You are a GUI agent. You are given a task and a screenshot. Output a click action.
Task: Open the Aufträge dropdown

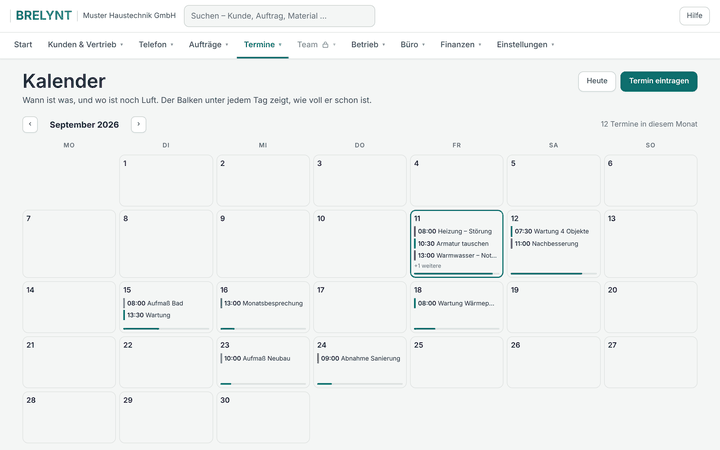click(x=208, y=45)
